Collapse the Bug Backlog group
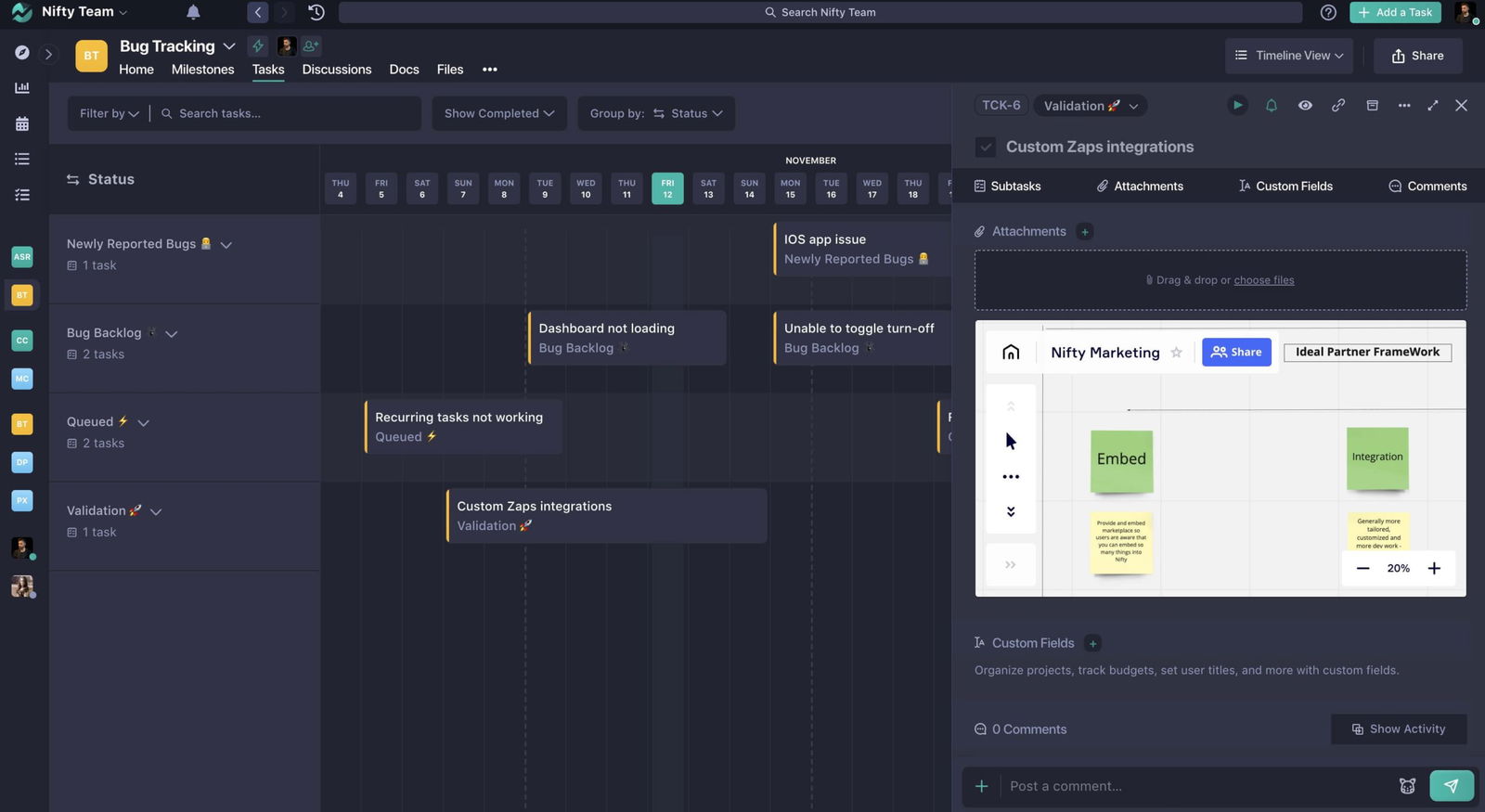 (x=171, y=334)
